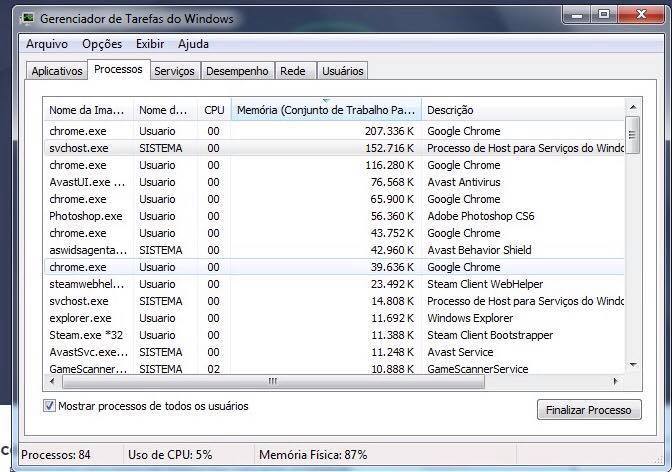The width and height of the screenshot is (672, 472).
Task: Select the aswidsagenta process row
Action: click(x=334, y=250)
